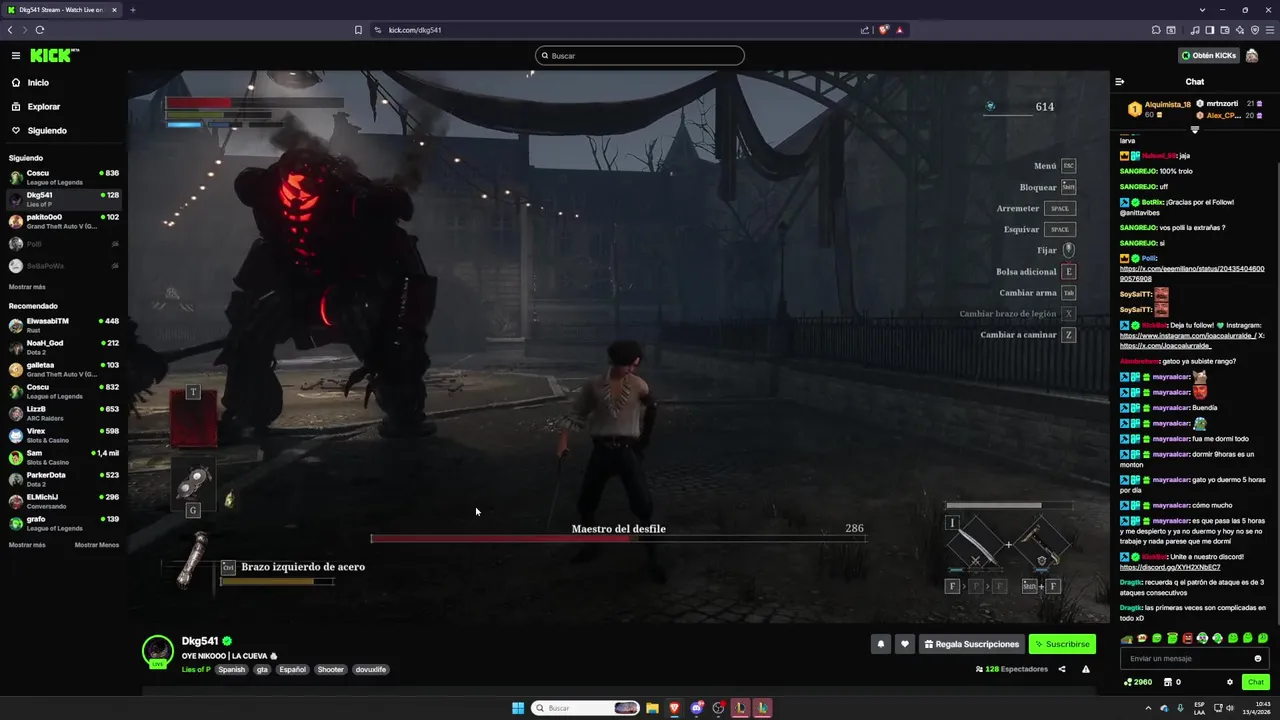Open grafo League of Legends channel
The width and height of the screenshot is (1280, 720).
click(x=64, y=523)
